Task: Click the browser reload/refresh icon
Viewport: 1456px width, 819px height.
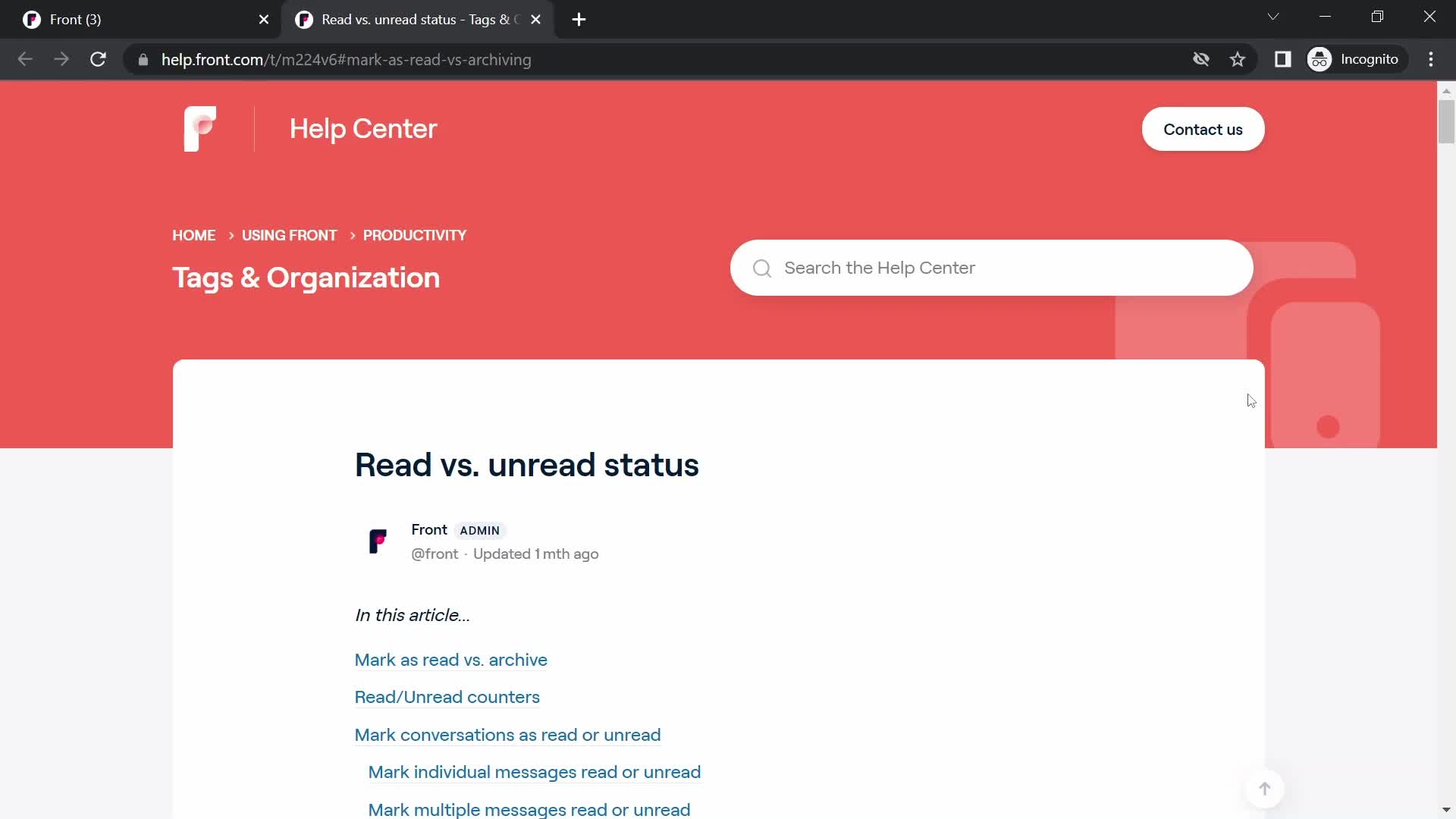Action: (98, 59)
